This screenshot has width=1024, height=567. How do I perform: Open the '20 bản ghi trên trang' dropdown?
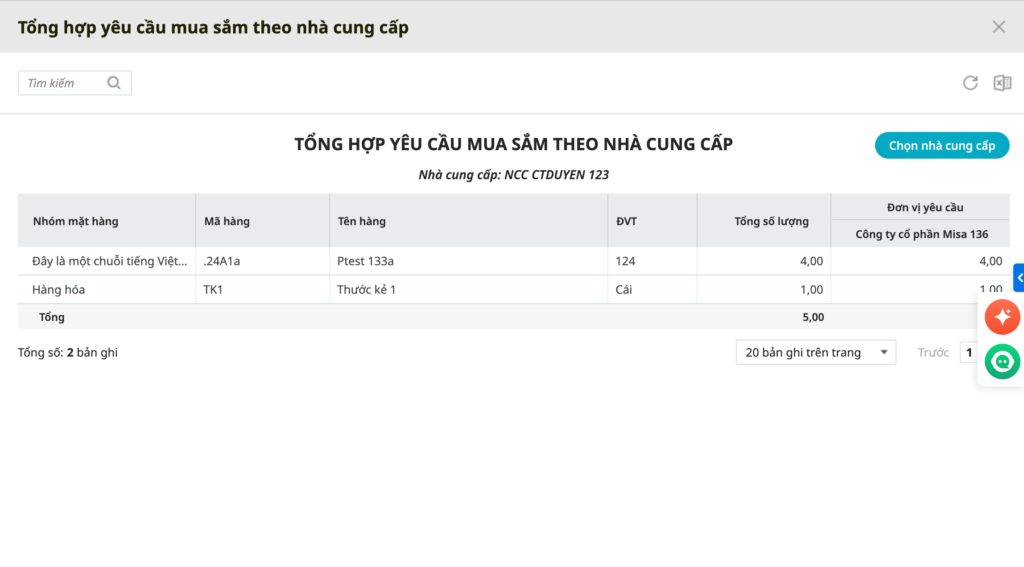815,352
